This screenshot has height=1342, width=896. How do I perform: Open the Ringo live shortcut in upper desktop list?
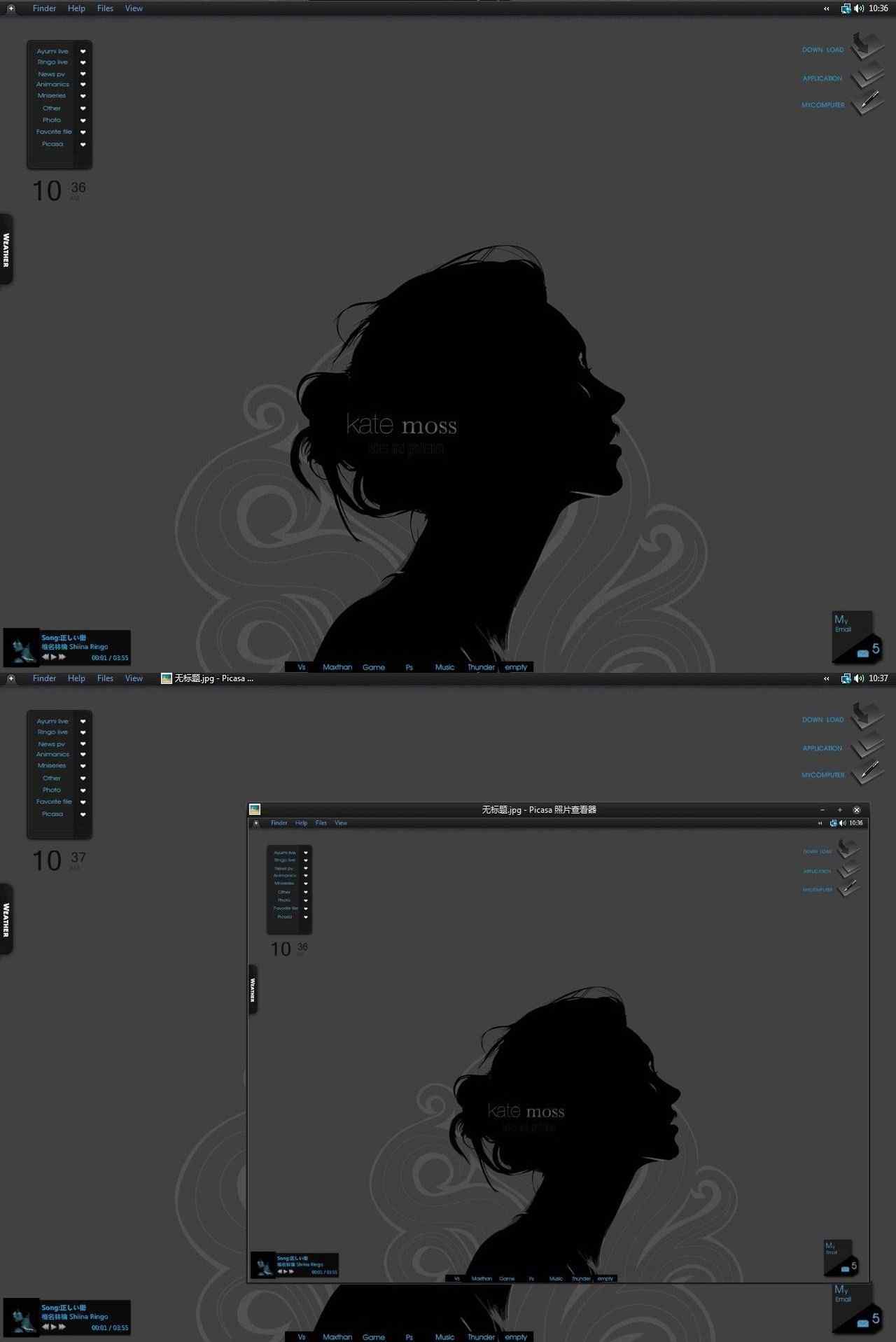52,62
